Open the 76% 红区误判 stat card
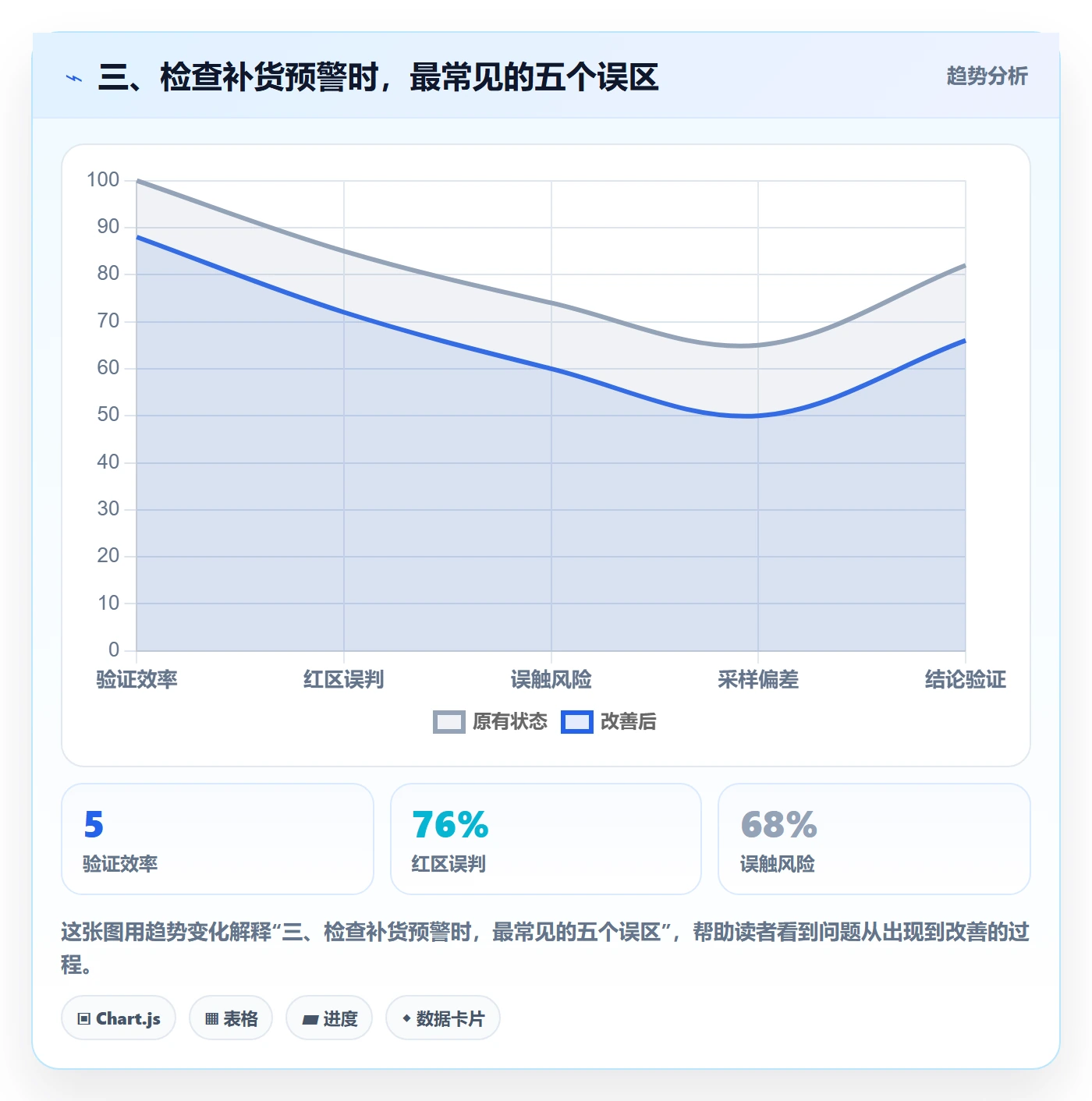This screenshot has width=1092, height=1101. point(546,839)
